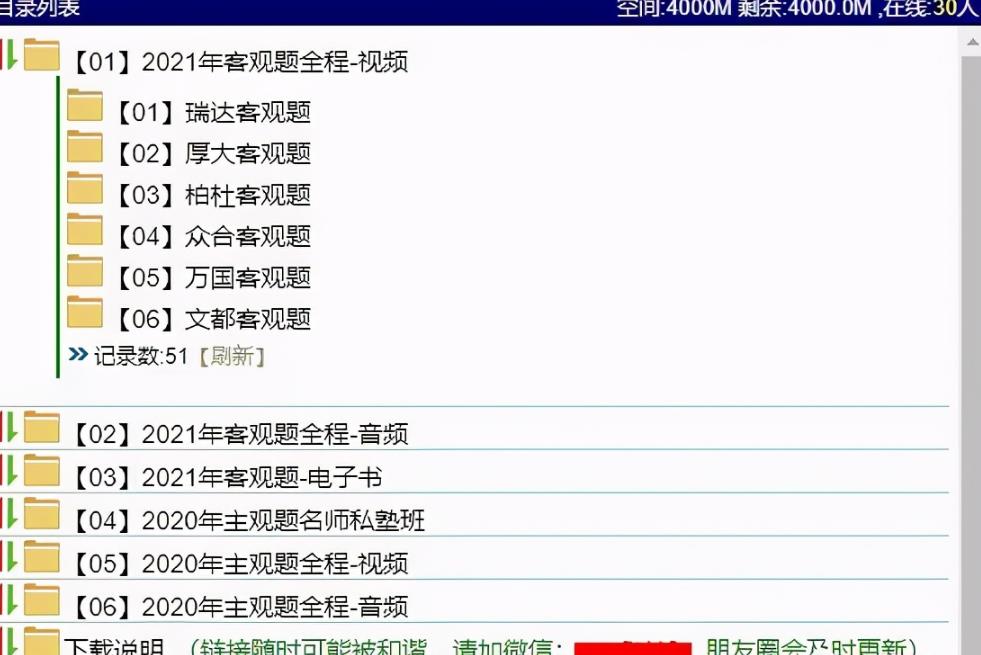Open the 【04】众合客观题 subfolder
This screenshot has height=655, width=981.
213,236
